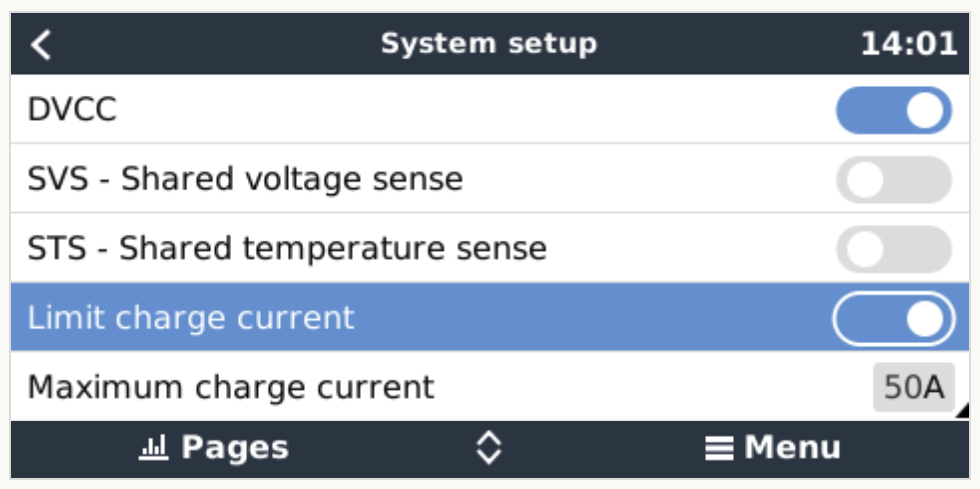The width and height of the screenshot is (980, 489).
Task: Open the Pages button label
Action: 235,447
